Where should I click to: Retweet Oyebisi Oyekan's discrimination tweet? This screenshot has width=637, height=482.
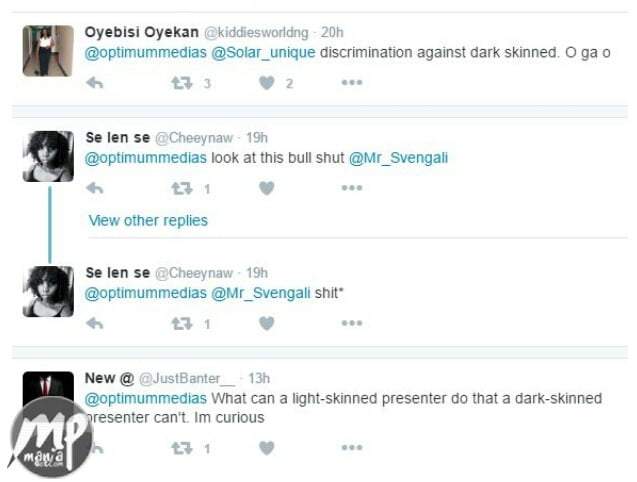pos(182,83)
